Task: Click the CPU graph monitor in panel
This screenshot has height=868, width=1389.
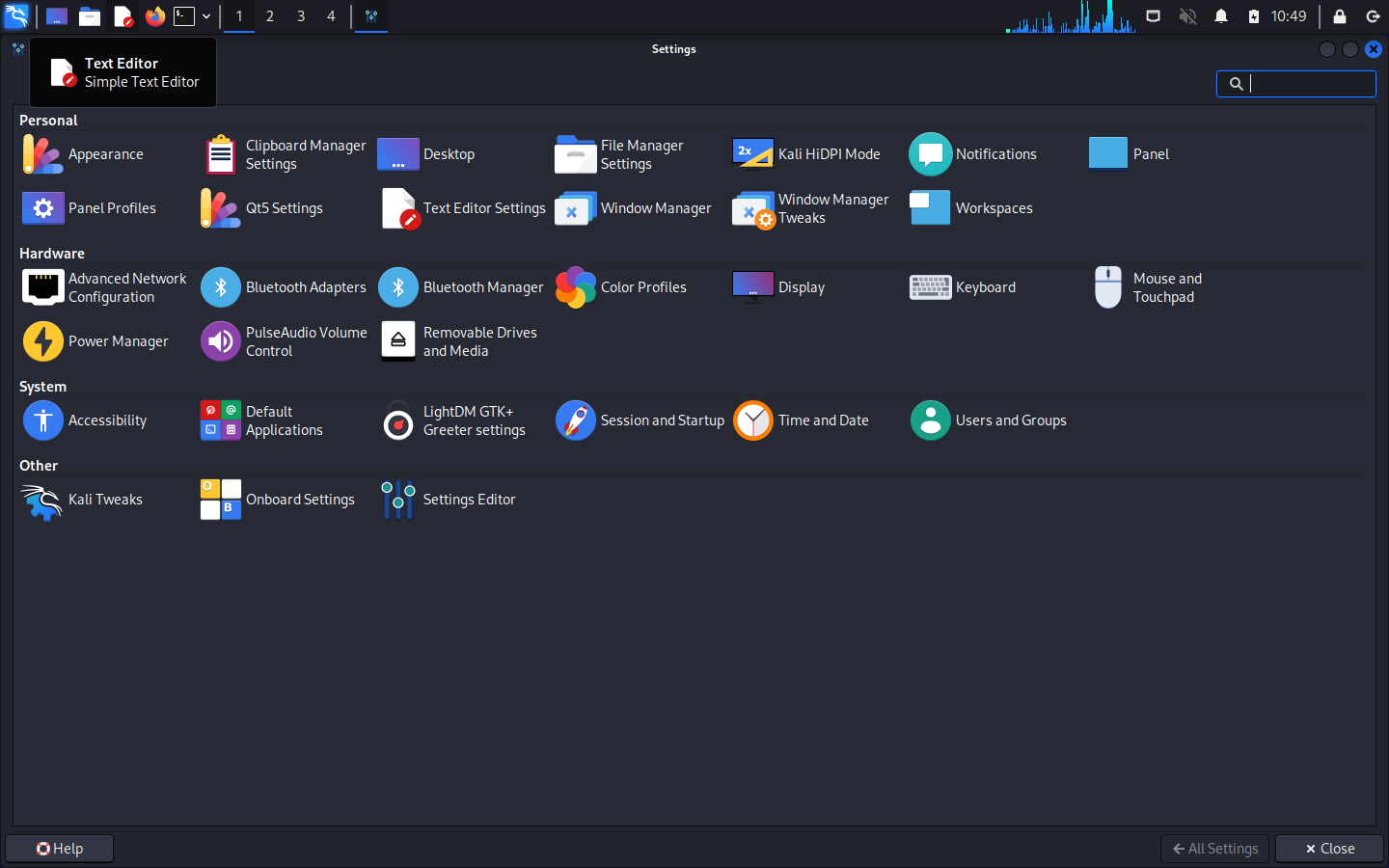Action: pyautogui.click(x=1071, y=16)
